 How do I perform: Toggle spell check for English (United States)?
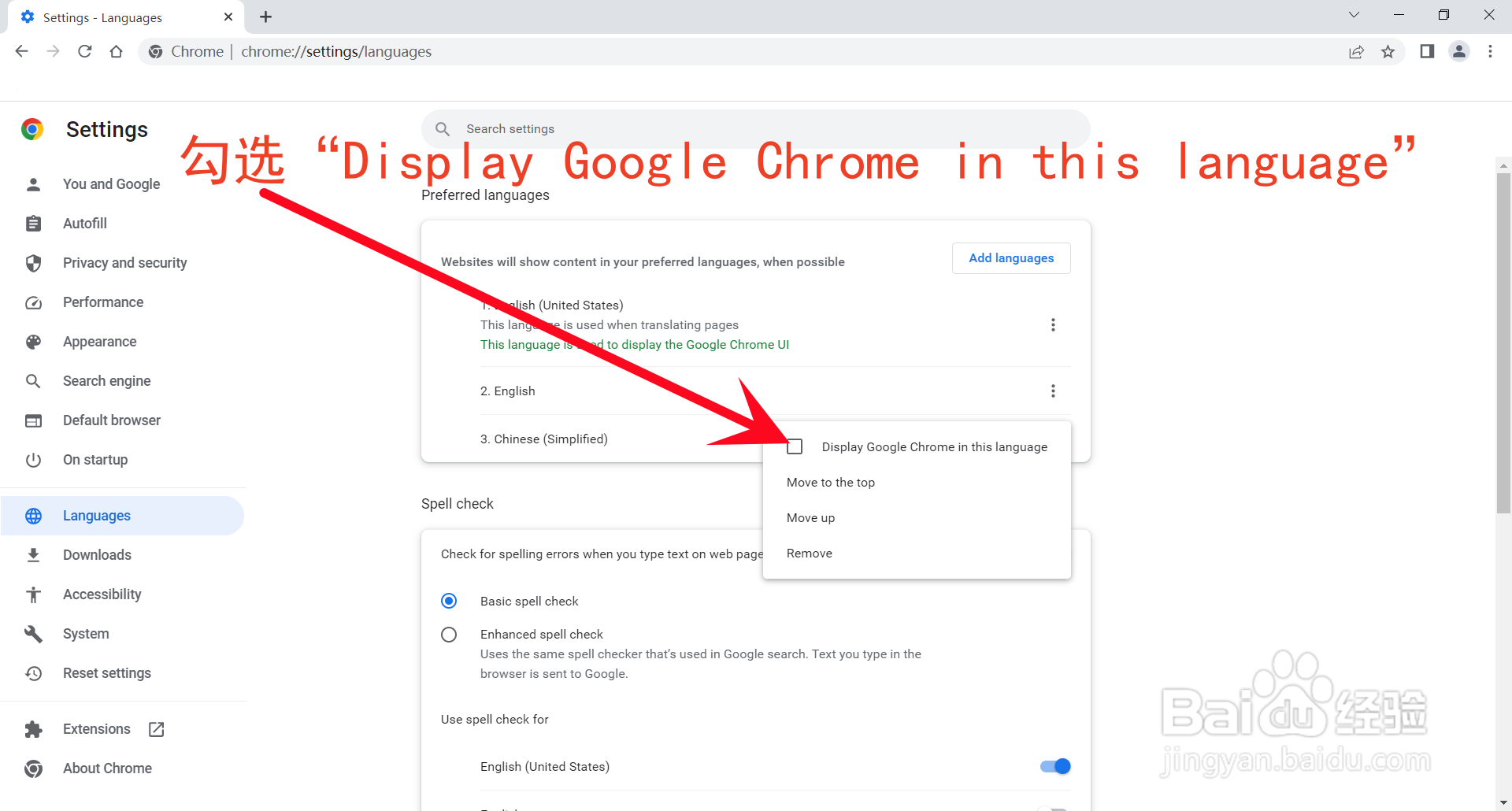[x=1055, y=766]
